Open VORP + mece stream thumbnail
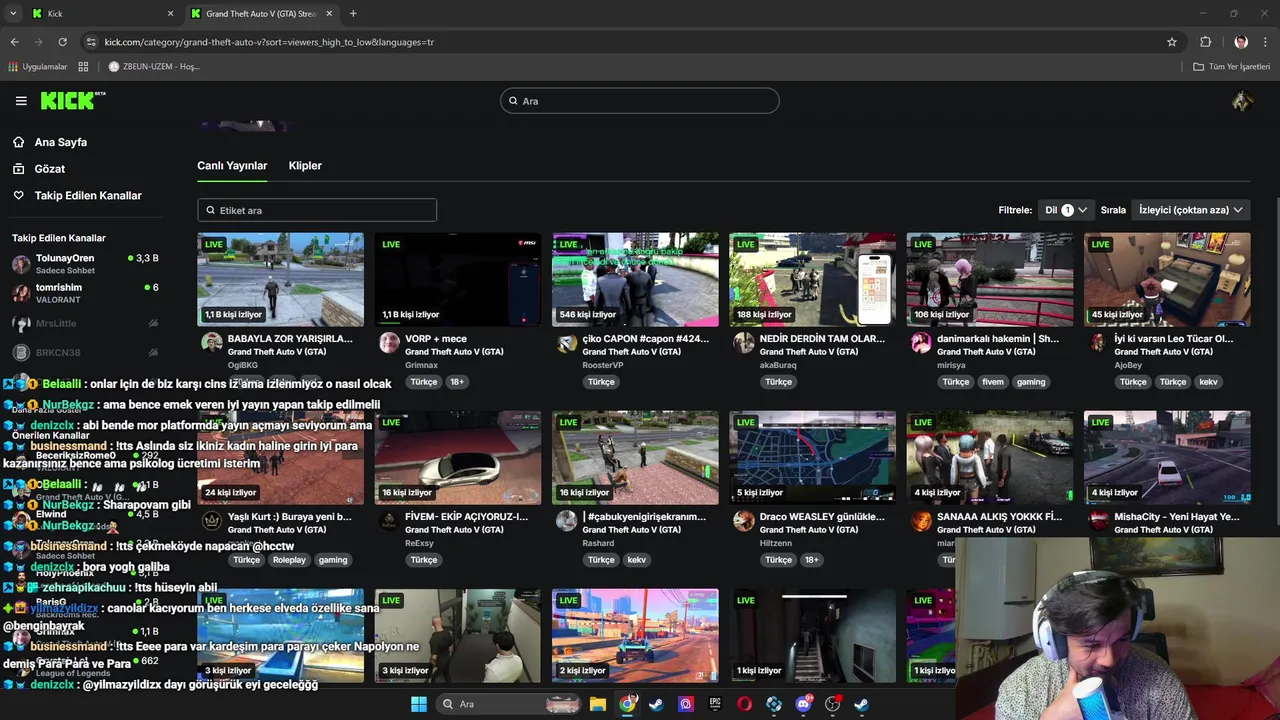1280x720 pixels. (457, 279)
